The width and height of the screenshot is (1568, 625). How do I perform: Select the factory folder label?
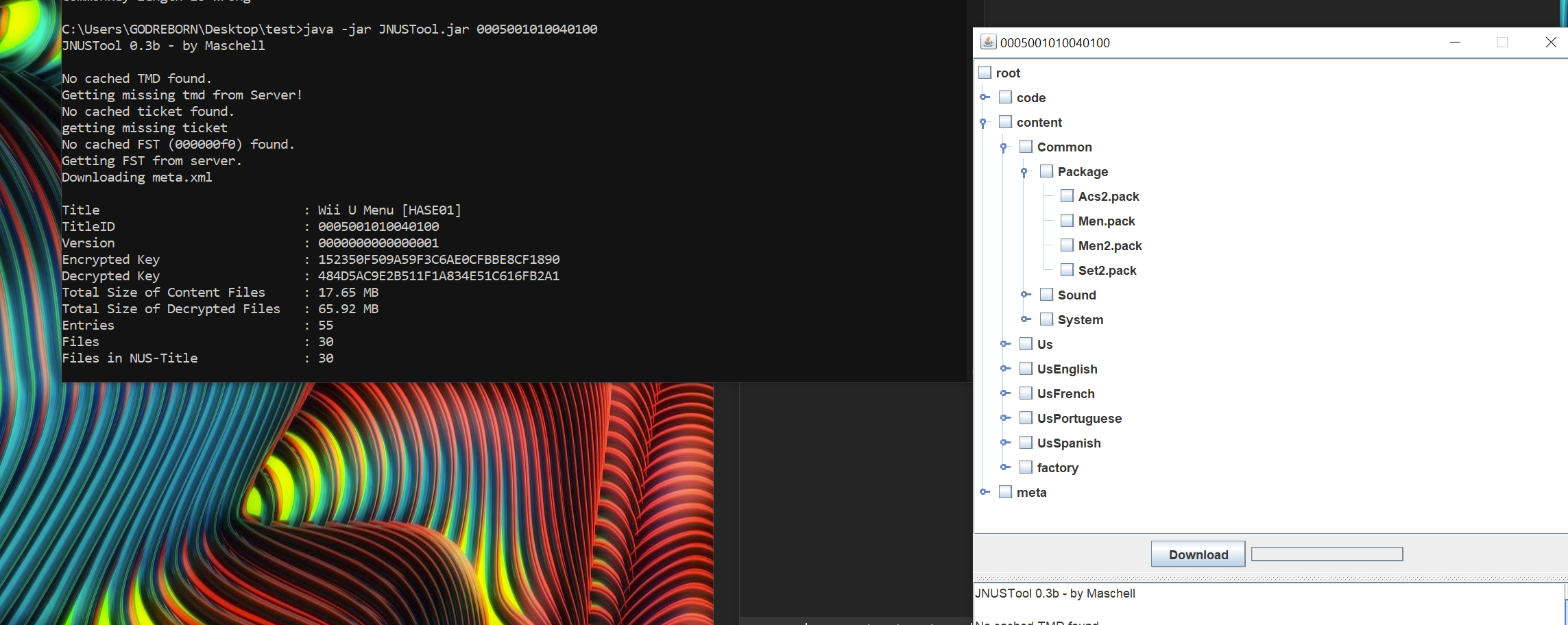(x=1058, y=468)
